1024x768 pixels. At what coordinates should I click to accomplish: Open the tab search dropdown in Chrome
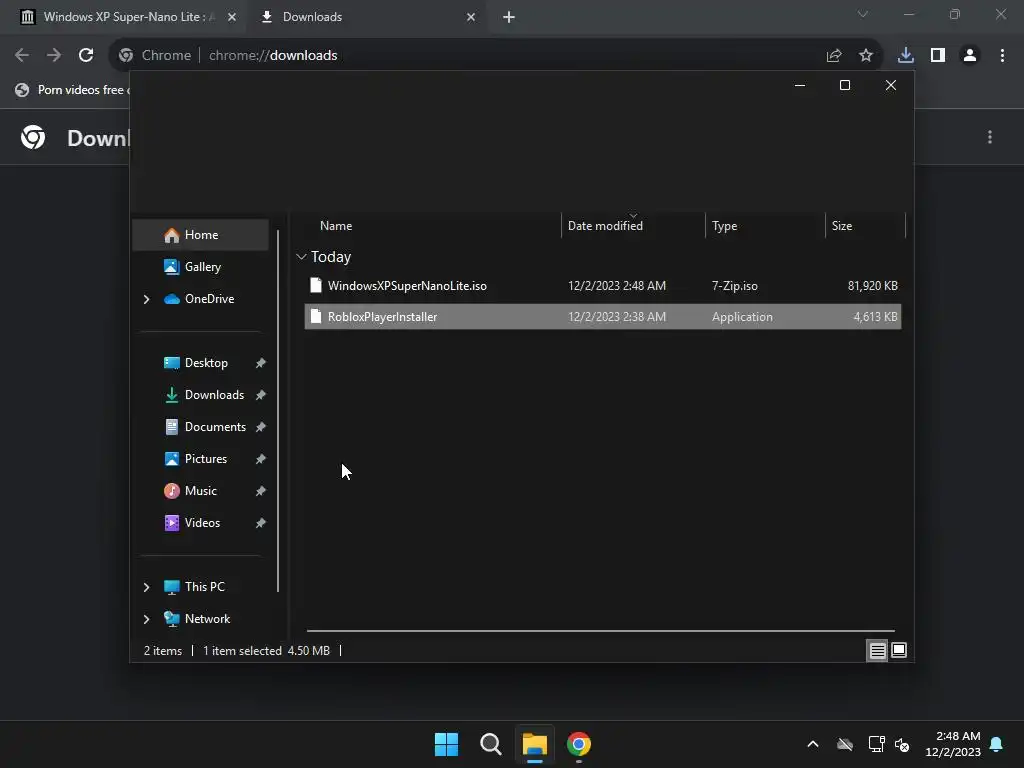point(863,14)
